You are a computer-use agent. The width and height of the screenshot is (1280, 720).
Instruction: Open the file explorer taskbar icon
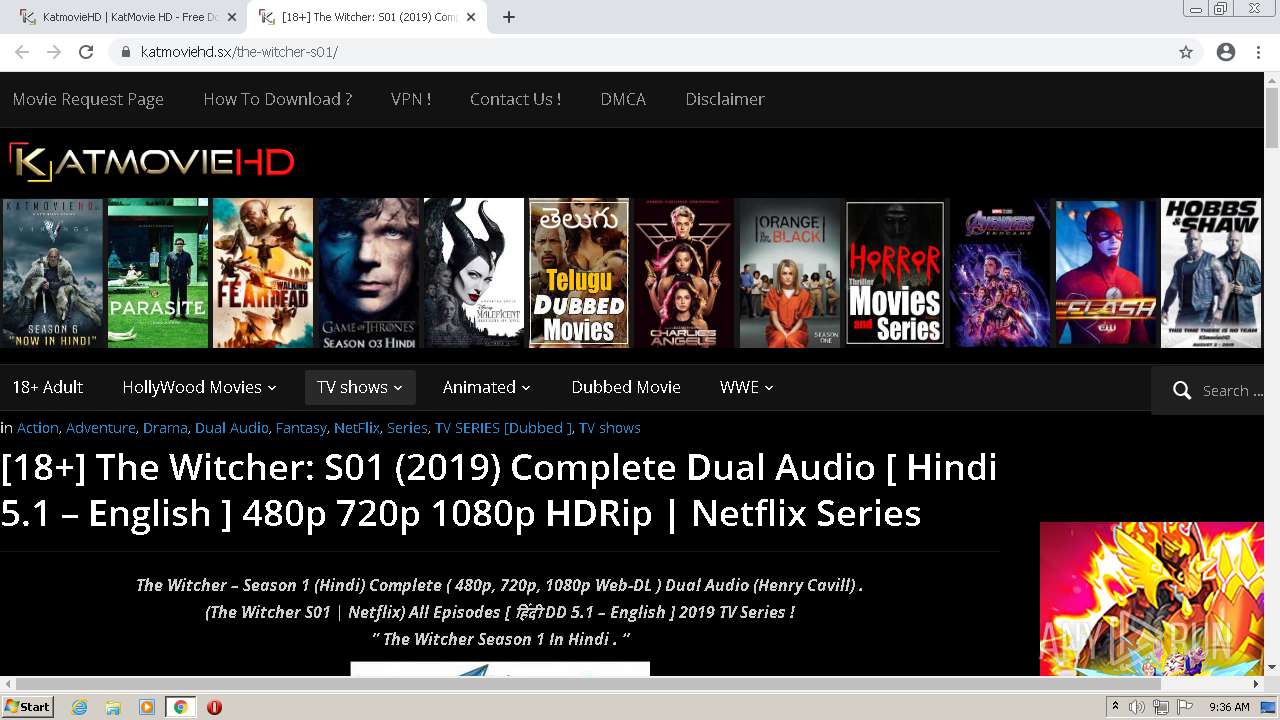pyautogui.click(x=113, y=707)
